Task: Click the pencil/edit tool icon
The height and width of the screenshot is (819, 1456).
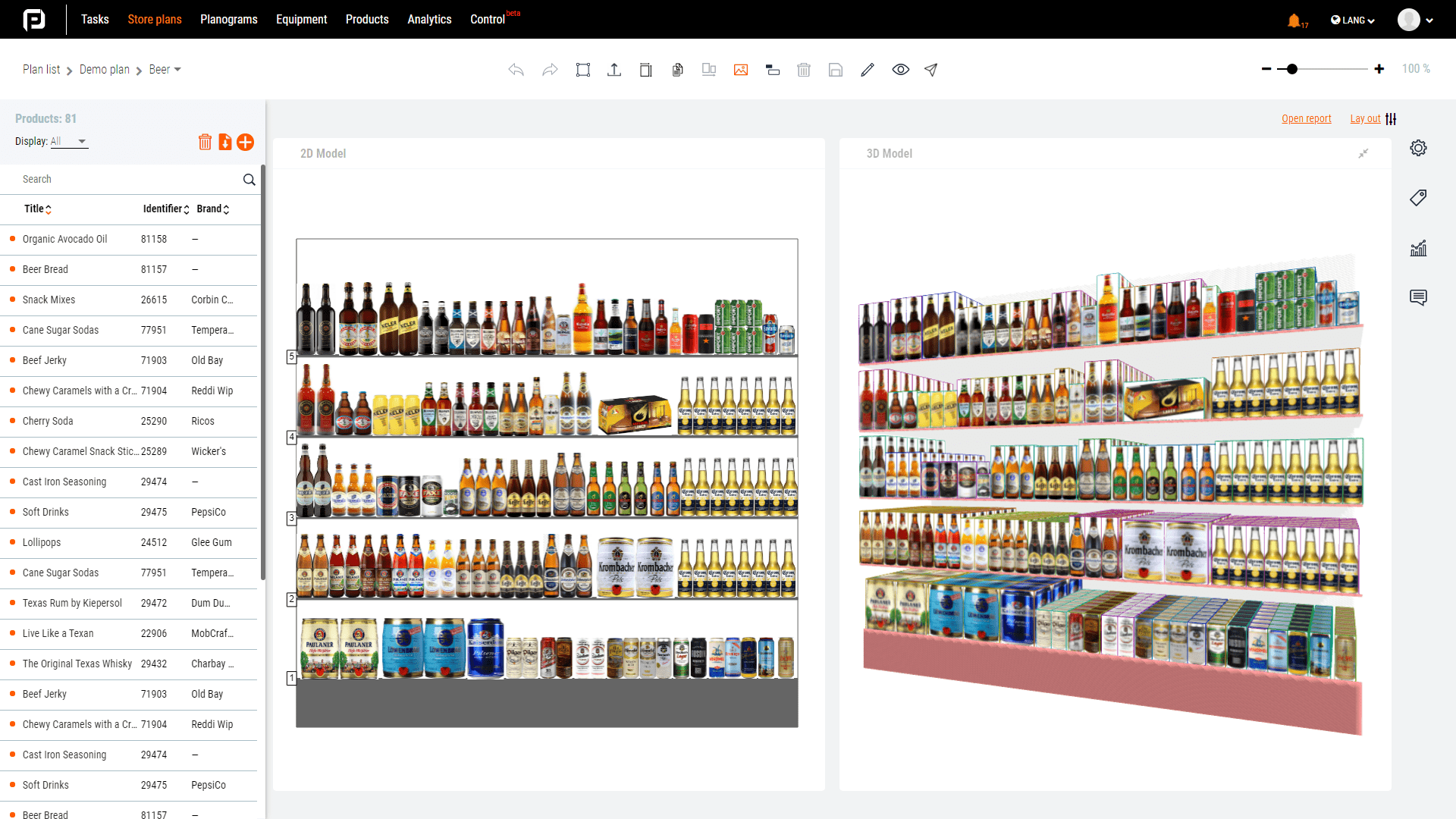Action: point(867,69)
